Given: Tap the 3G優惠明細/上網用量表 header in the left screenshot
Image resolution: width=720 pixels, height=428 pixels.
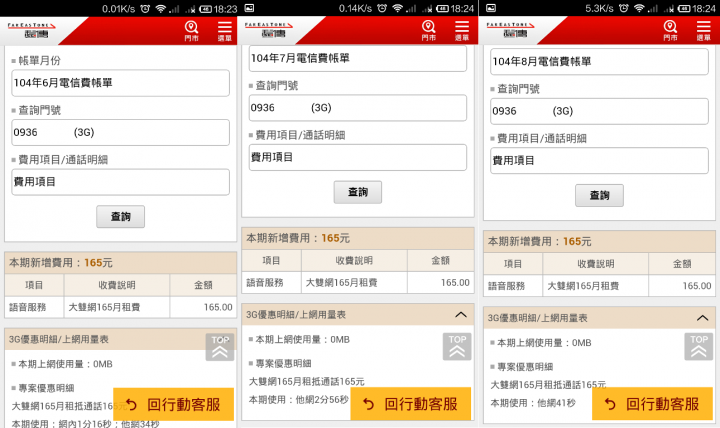Looking at the screenshot, I should pos(120,339).
